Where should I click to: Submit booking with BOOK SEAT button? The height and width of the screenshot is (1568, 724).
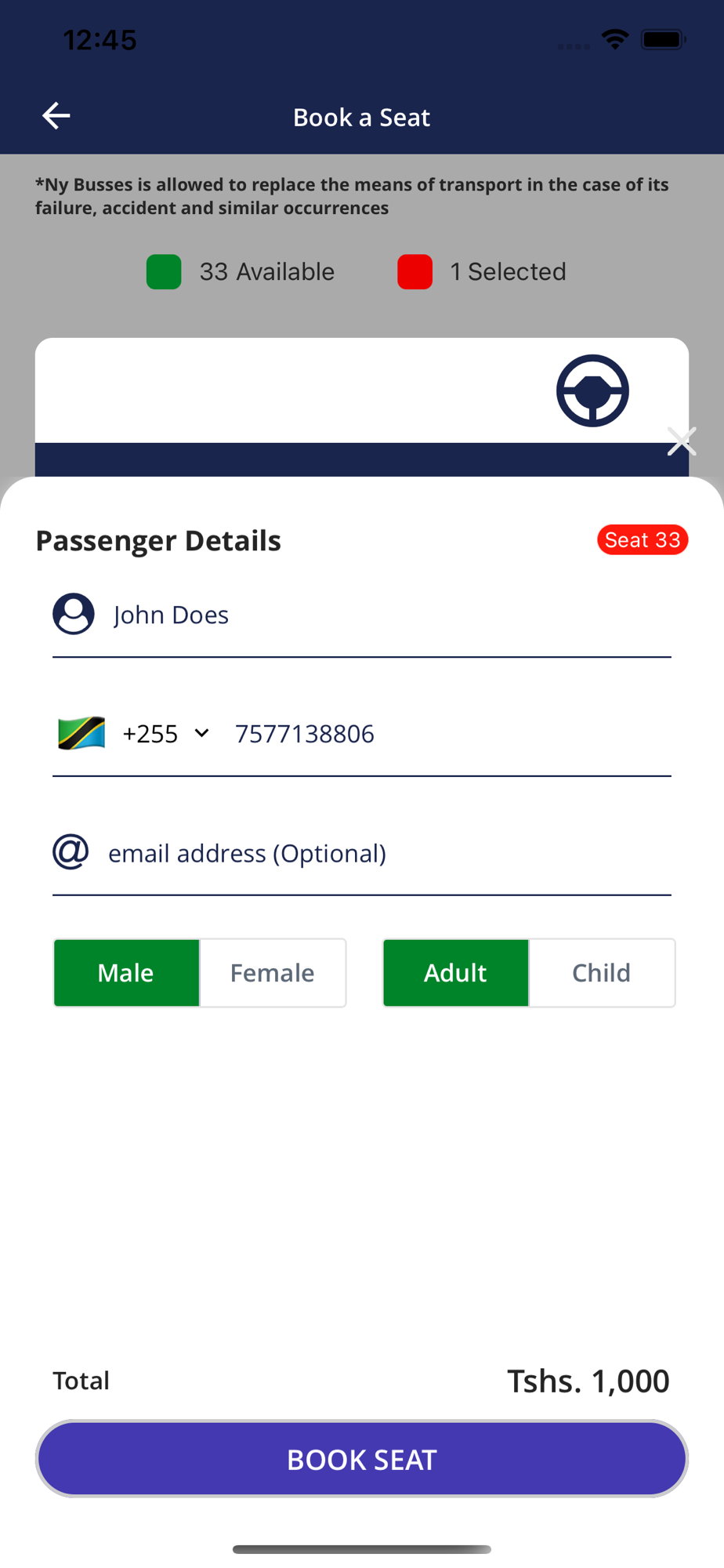coord(362,1459)
